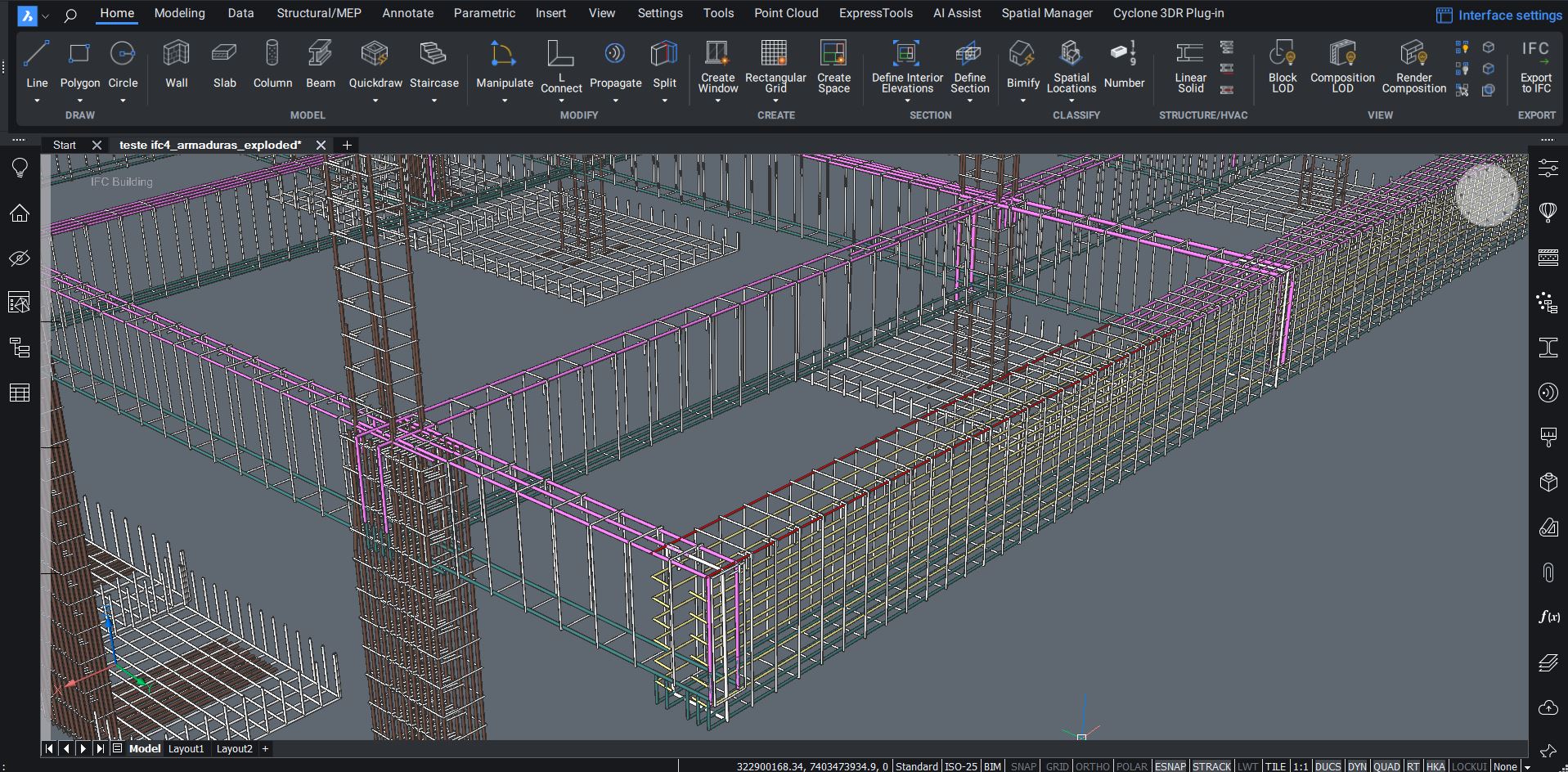Screen dimensions: 1568x772
Task: Enable SNAP in the status bar
Action: (1023, 766)
